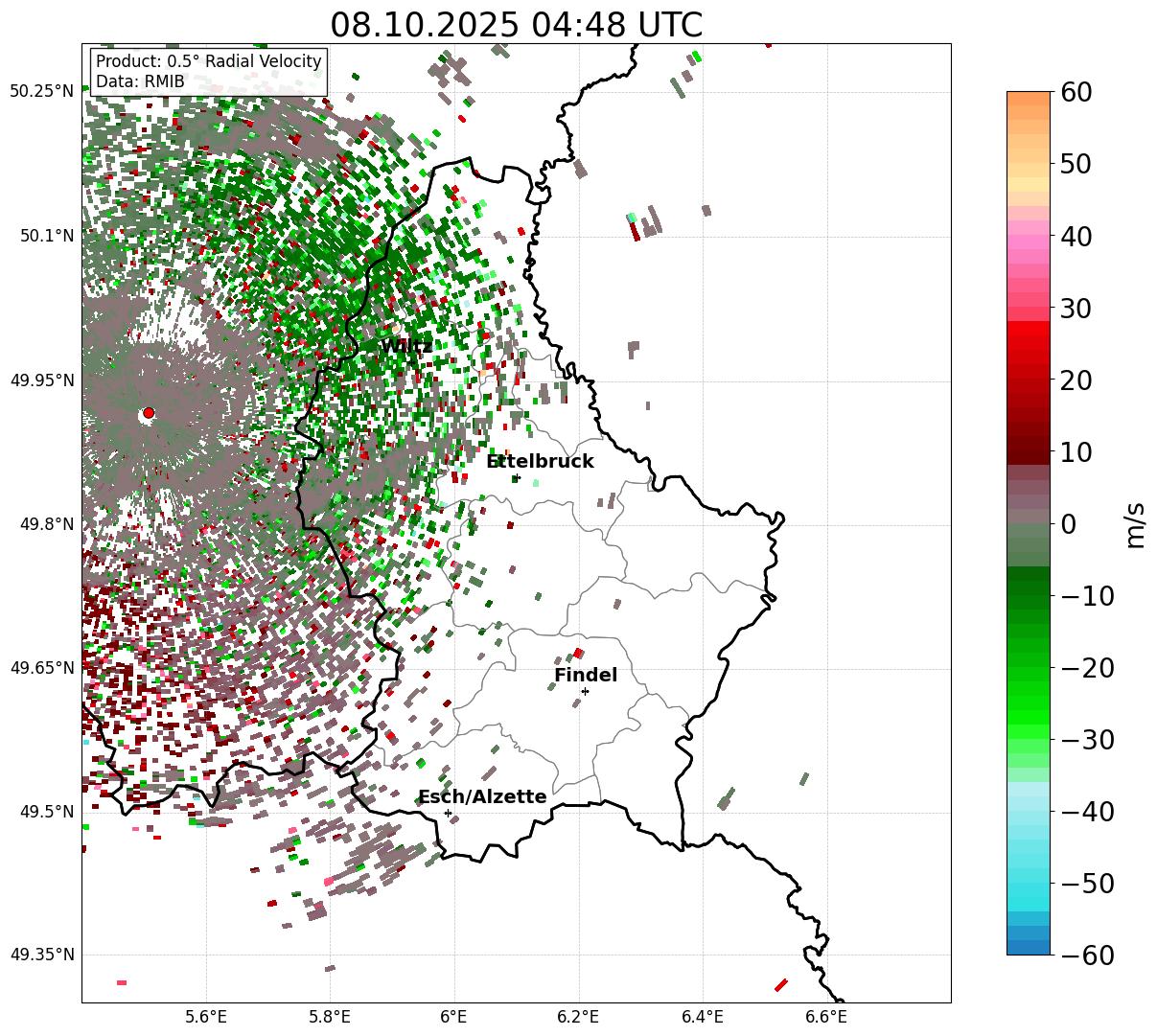Click the colorbar label −30
Image resolution: width=1157 pixels, height=1036 pixels.
[1087, 740]
